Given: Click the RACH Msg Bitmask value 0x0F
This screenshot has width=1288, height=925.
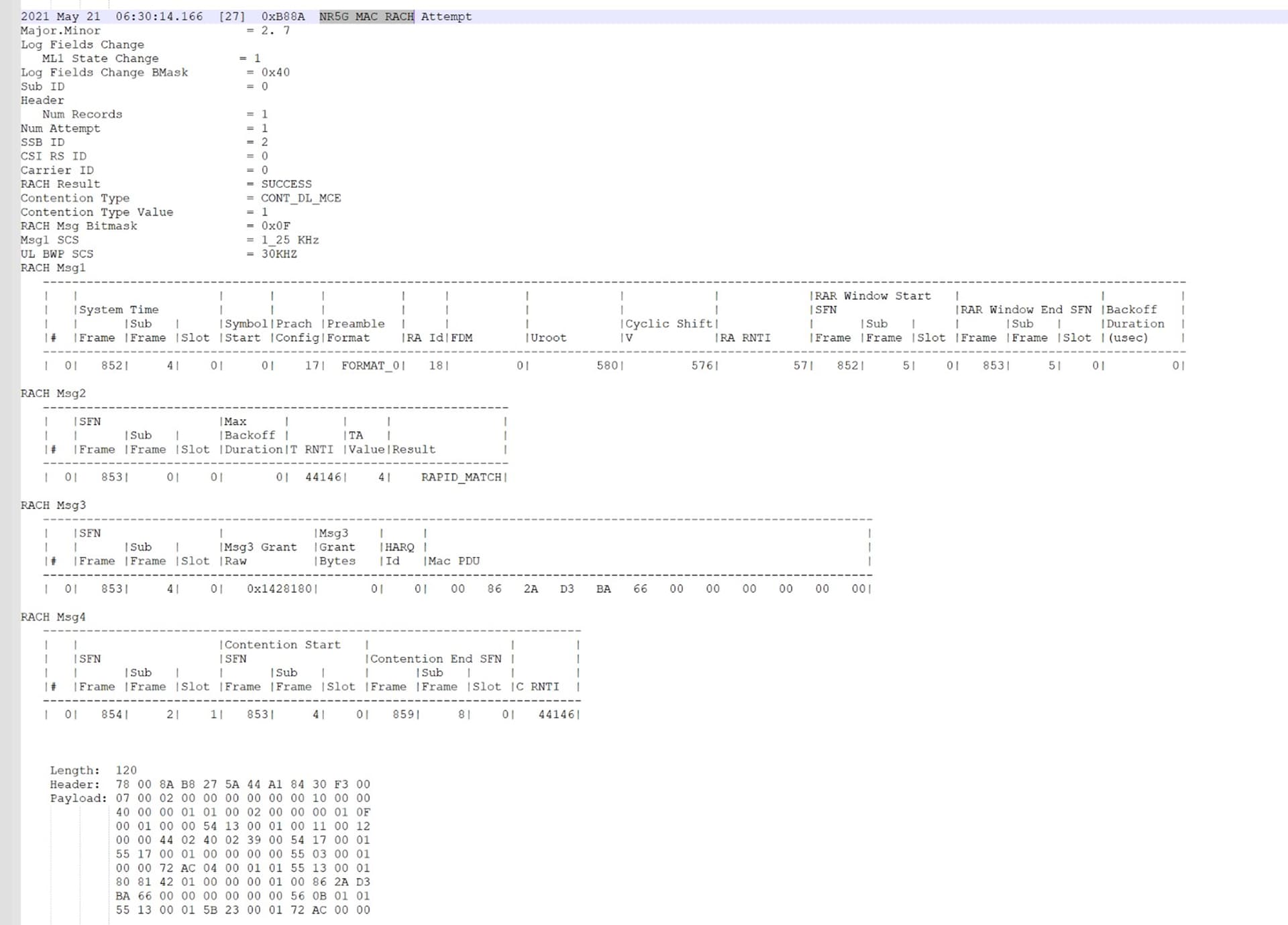Looking at the screenshot, I should [276, 226].
